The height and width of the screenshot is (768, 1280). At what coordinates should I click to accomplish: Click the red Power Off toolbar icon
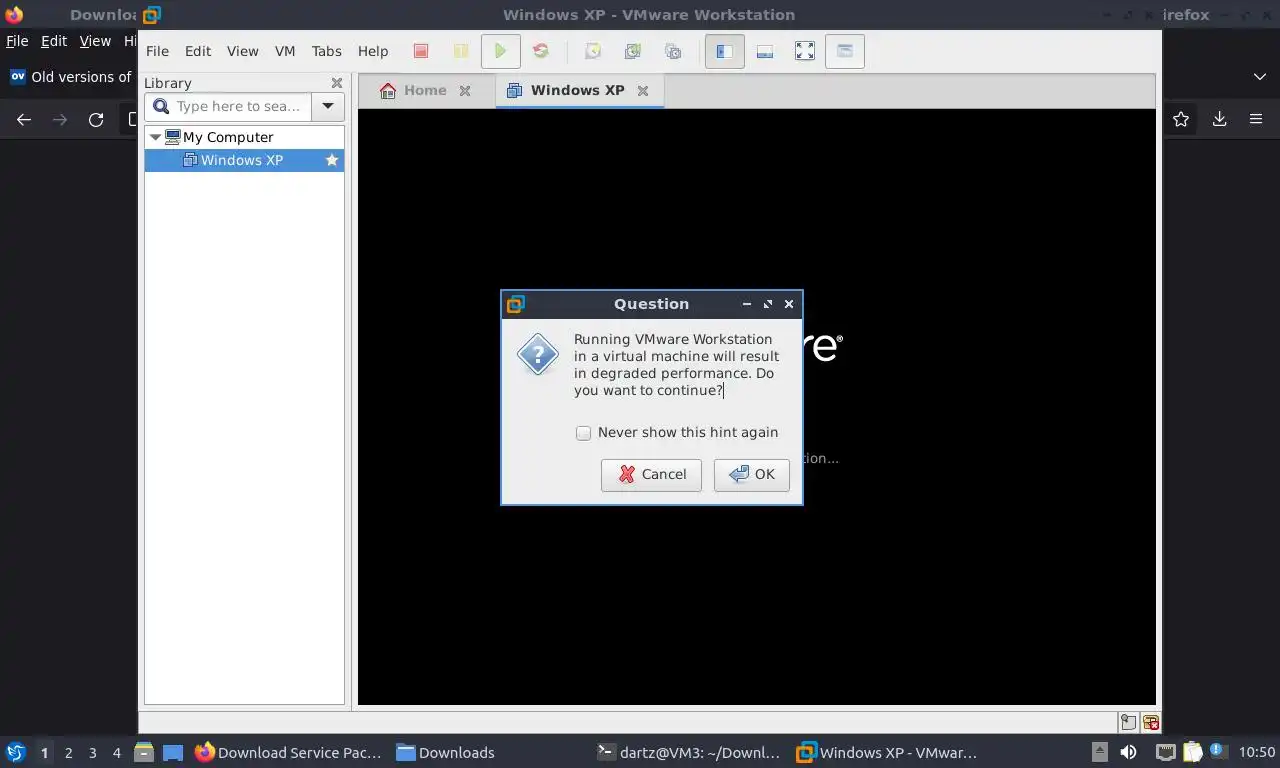click(421, 51)
